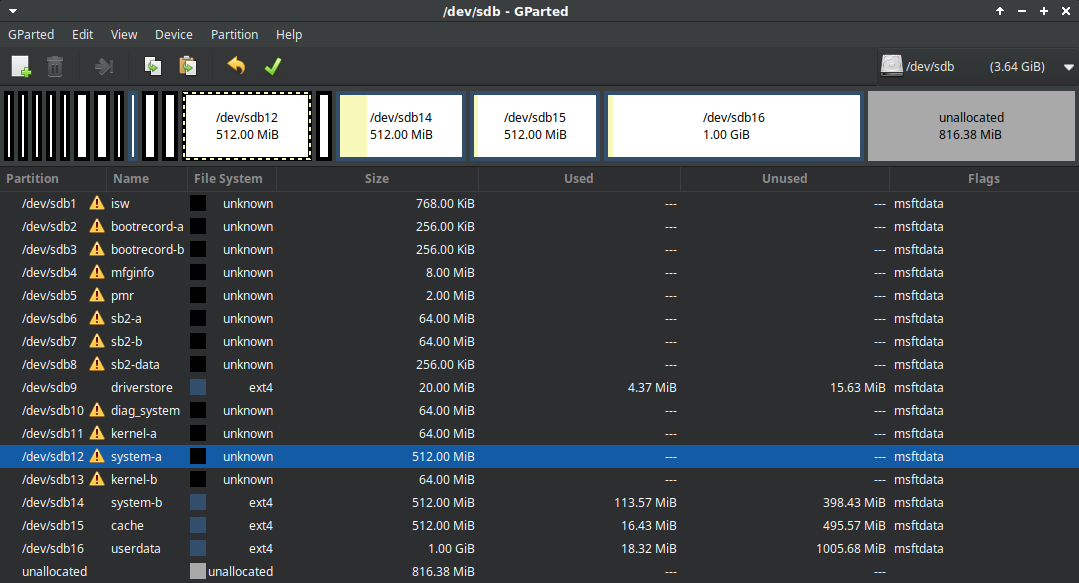
Task: Open the Partition menu
Action: point(234,34)
